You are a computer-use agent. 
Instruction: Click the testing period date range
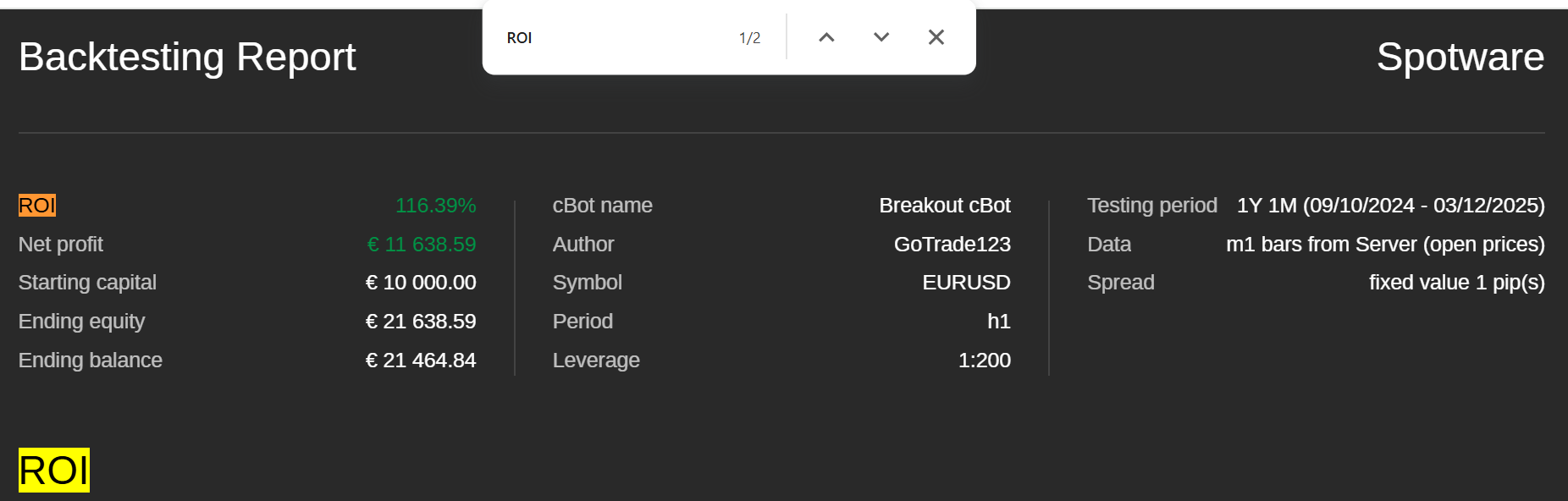click(1390, 206)
